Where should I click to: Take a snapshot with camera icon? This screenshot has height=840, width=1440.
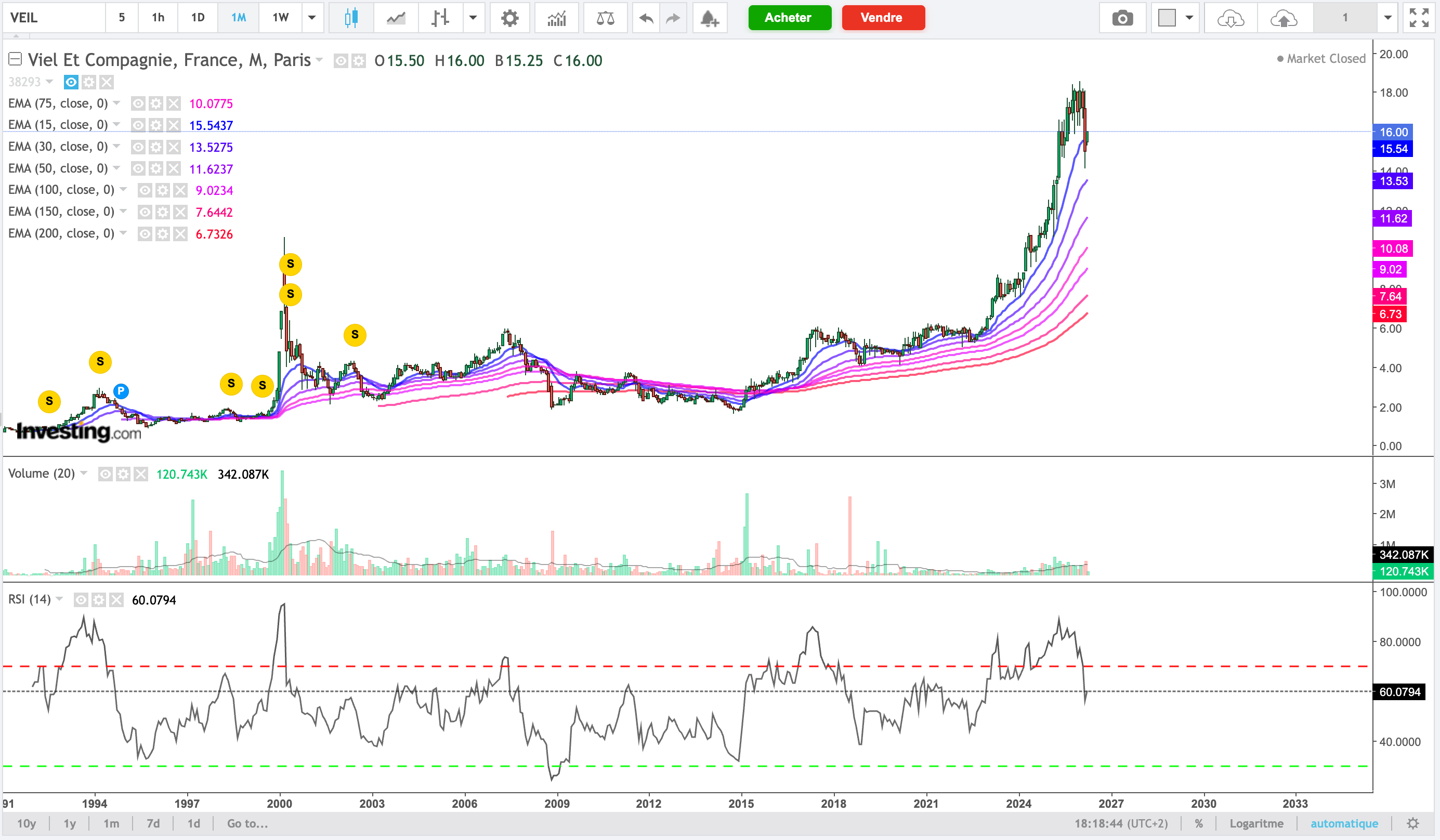[1122, 18]
